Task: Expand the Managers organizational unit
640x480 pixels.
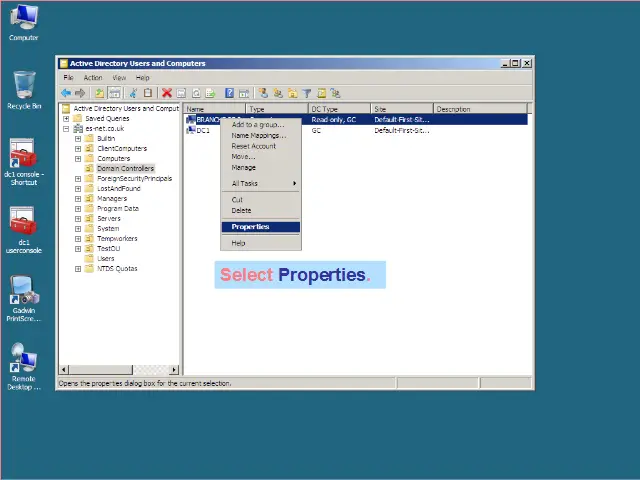Action: tap(78, 198)
